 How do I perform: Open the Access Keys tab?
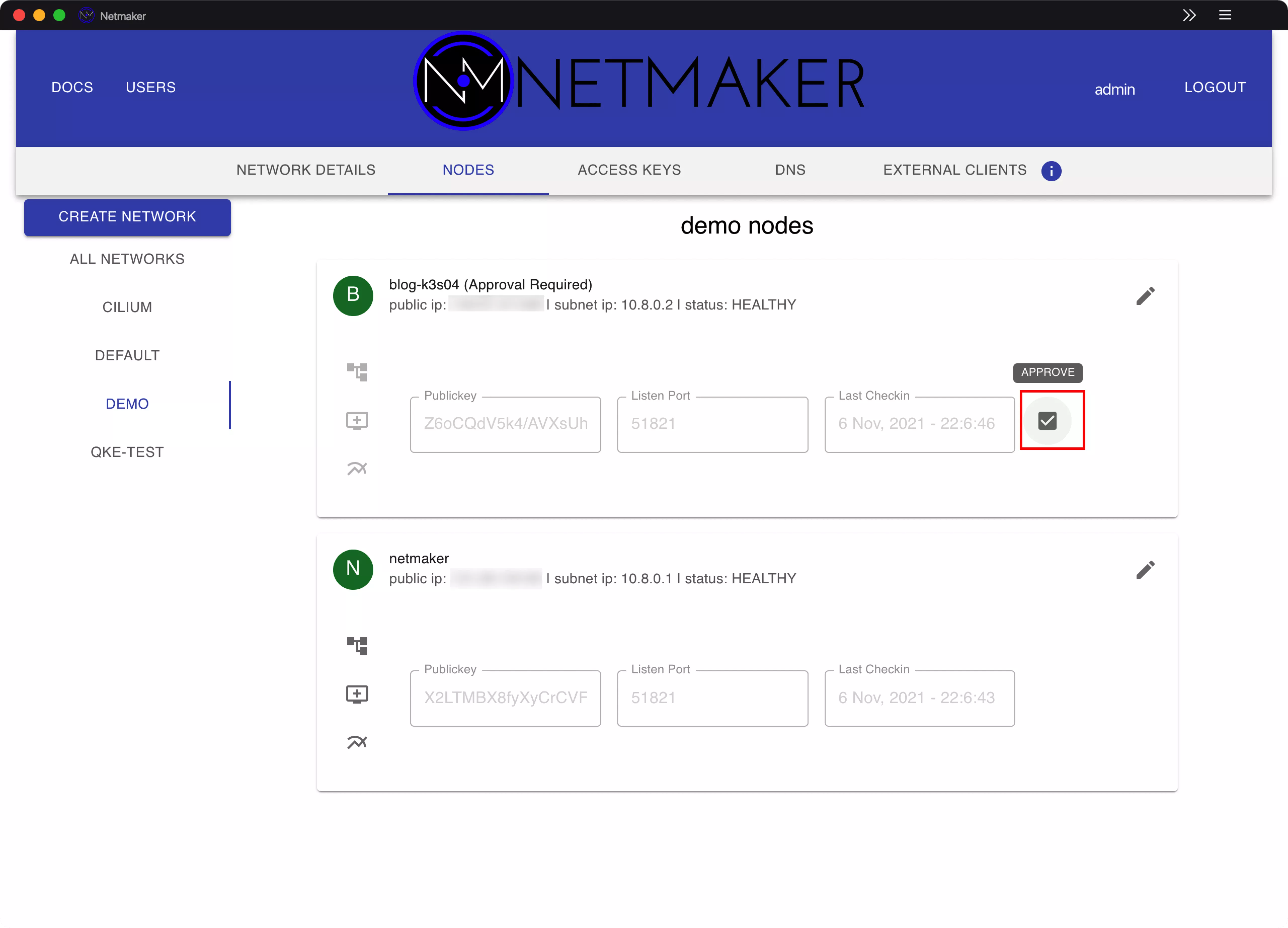tap(629, 170)
